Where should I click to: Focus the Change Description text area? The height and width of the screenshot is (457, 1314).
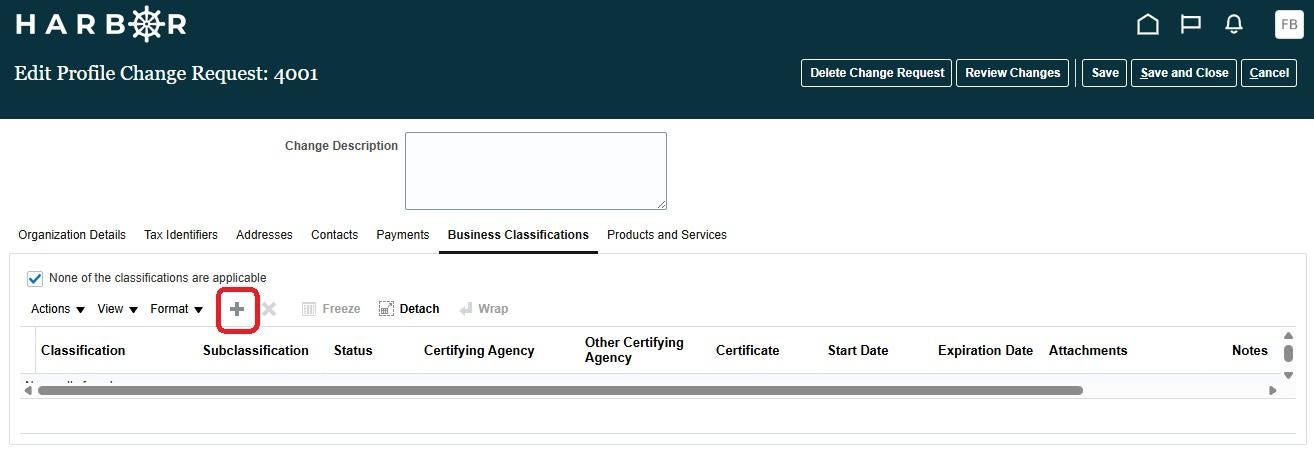(536, 171)
